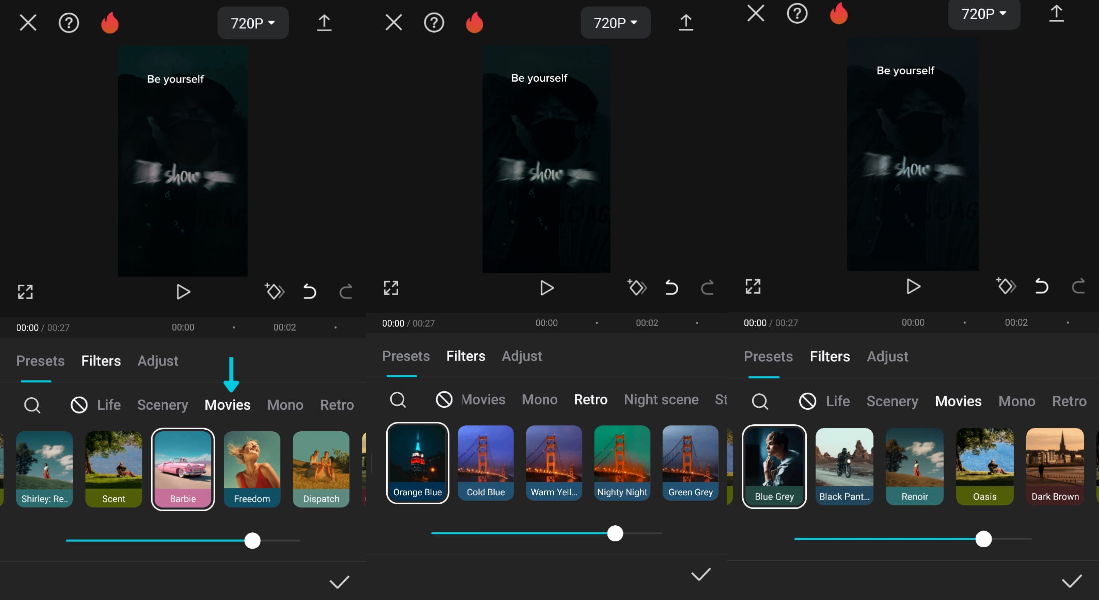Screen dimensions: 1100x600
Task: Apply Renoir filter
Action: click(x=915, y=466)
